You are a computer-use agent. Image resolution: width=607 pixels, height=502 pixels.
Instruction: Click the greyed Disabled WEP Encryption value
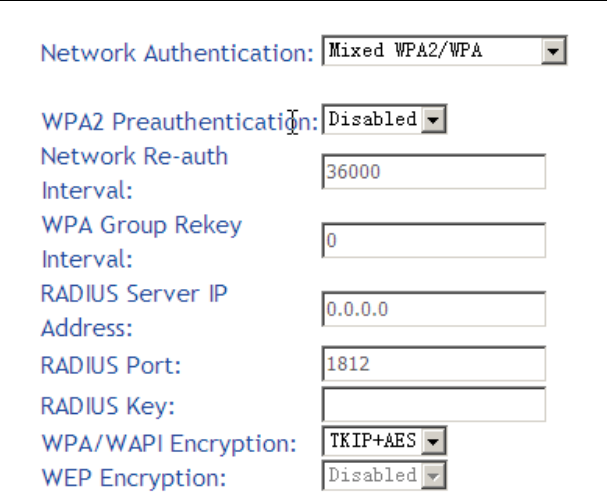coord(372,475)
